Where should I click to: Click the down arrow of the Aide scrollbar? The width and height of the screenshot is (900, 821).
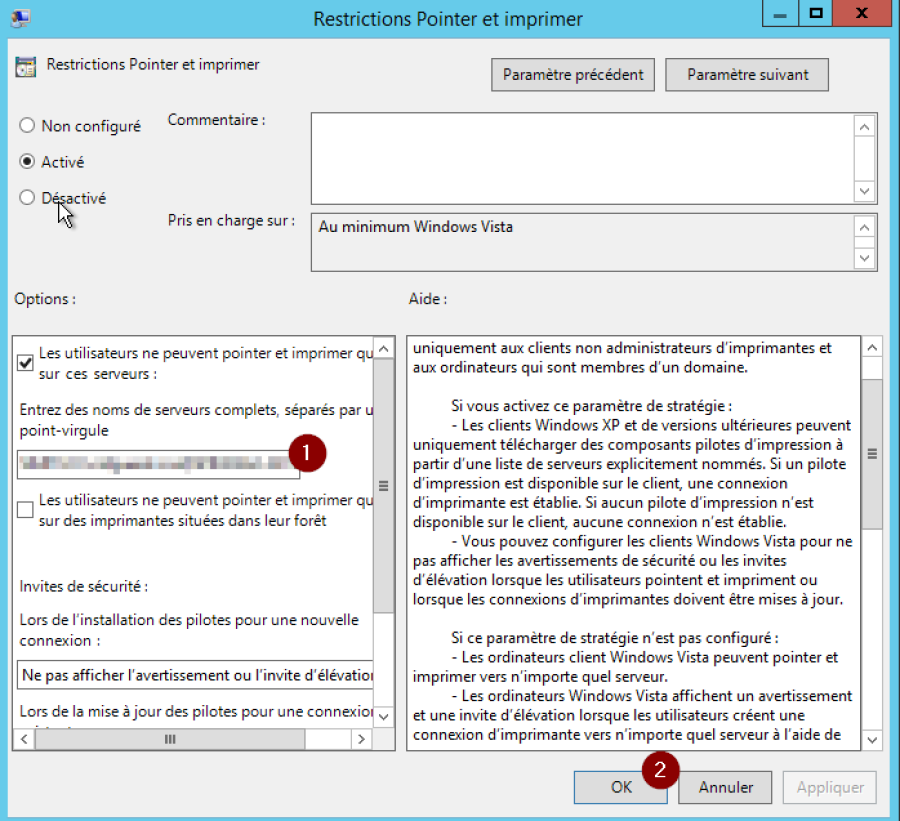872,740
